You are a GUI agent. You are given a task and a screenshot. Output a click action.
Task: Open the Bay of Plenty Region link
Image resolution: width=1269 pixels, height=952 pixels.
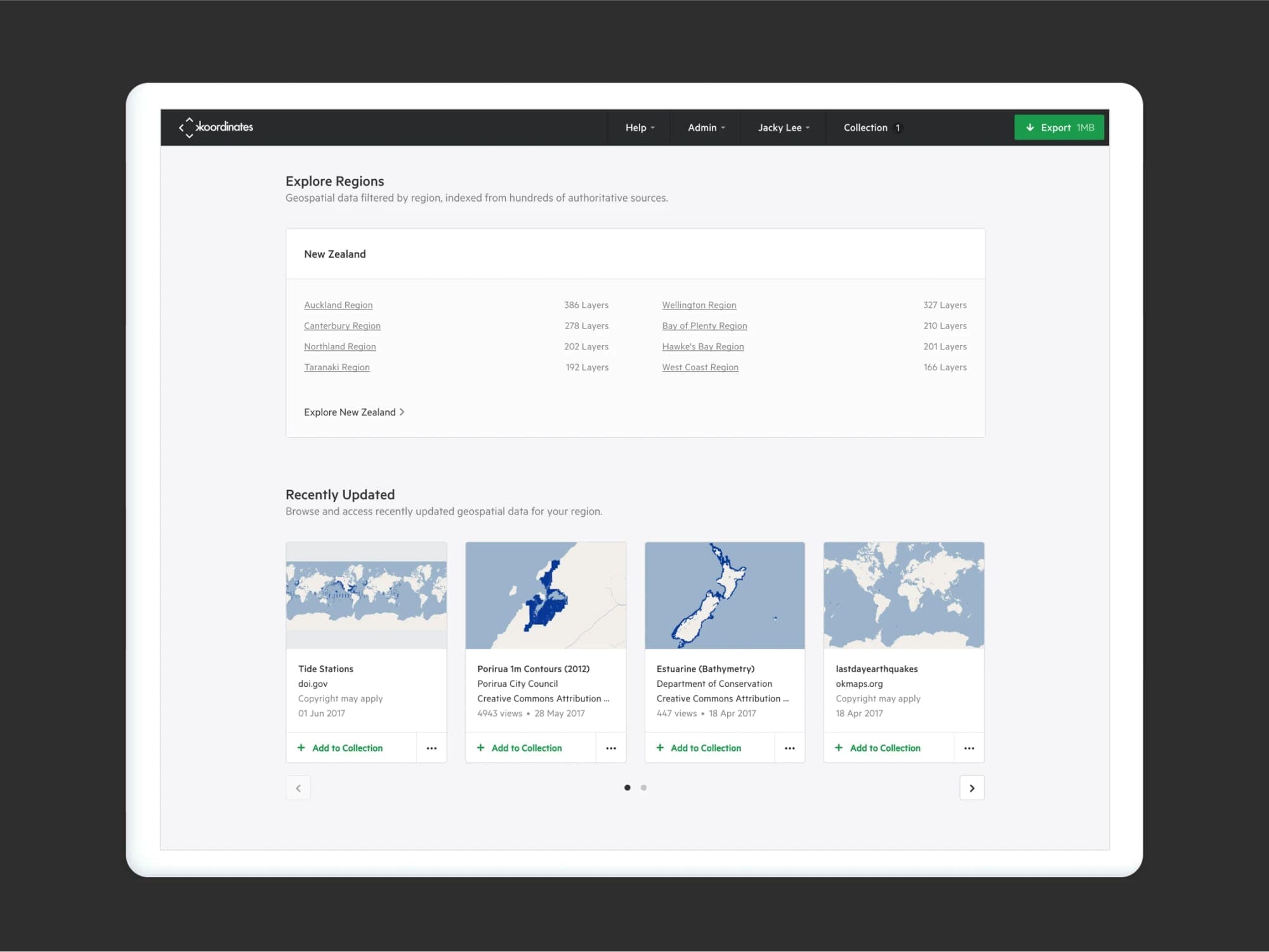704,326
